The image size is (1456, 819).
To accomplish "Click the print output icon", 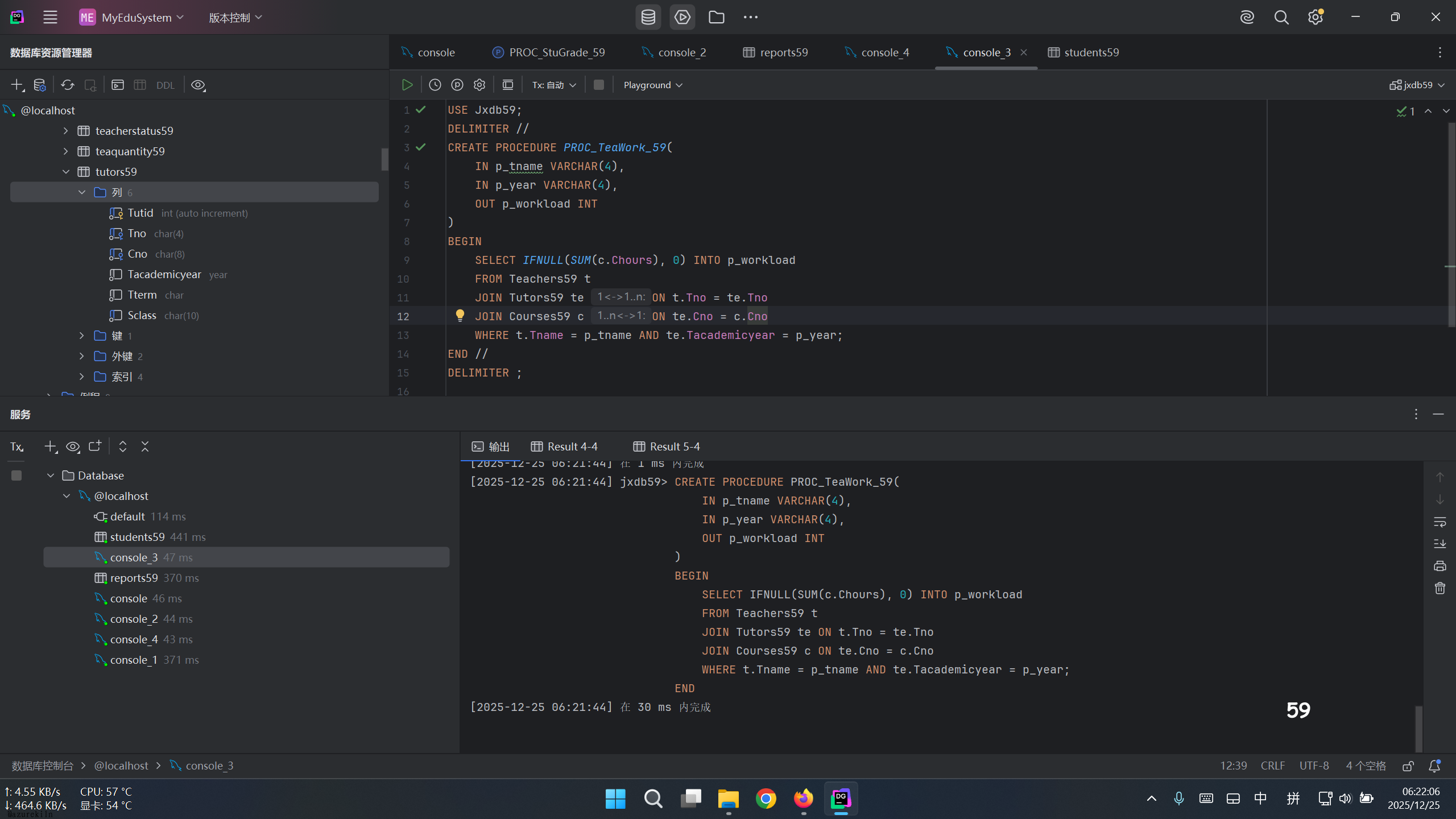I will (x=1440, y=566).
